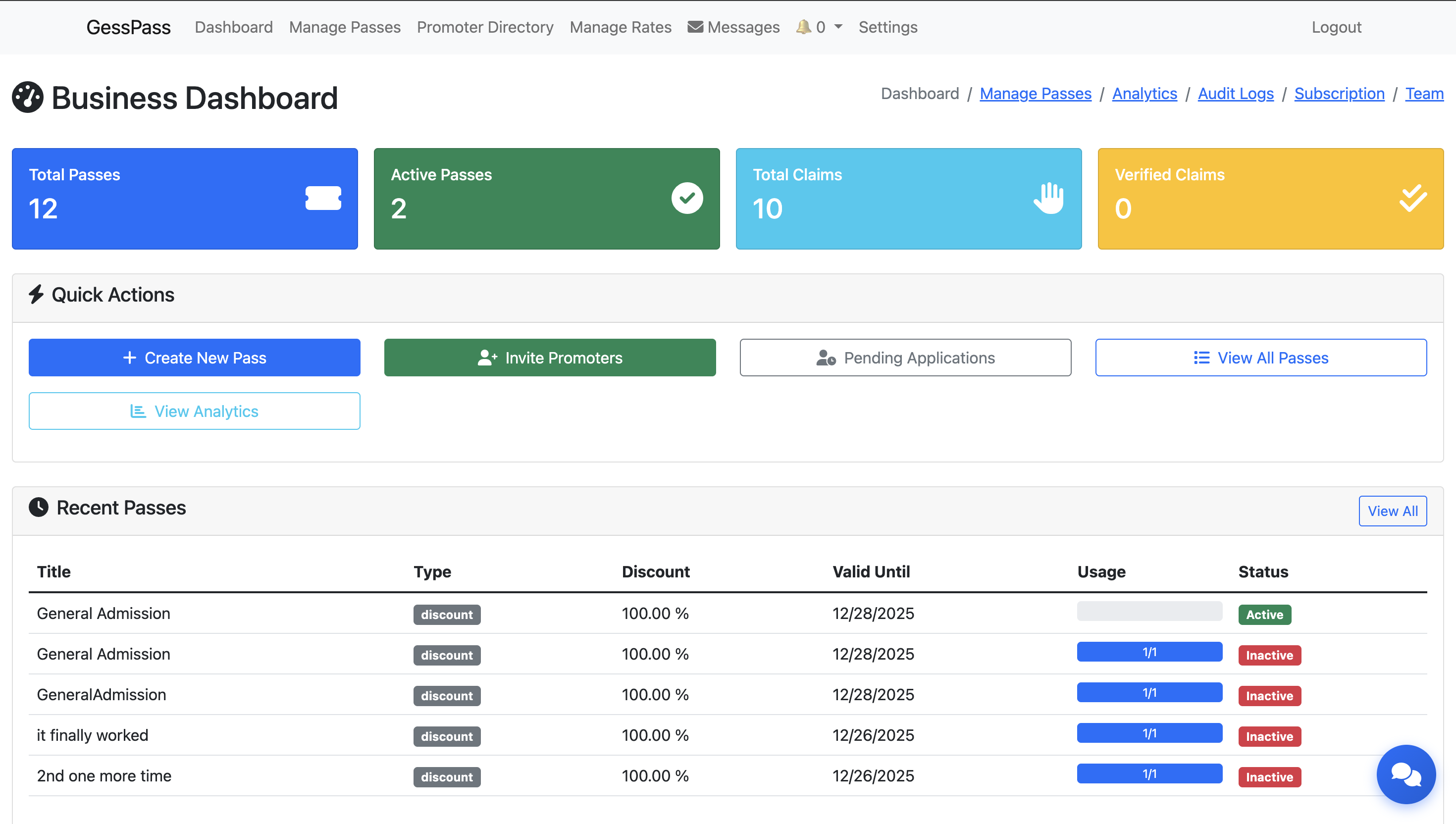
Task: Create a new pass
Action: 194,357
